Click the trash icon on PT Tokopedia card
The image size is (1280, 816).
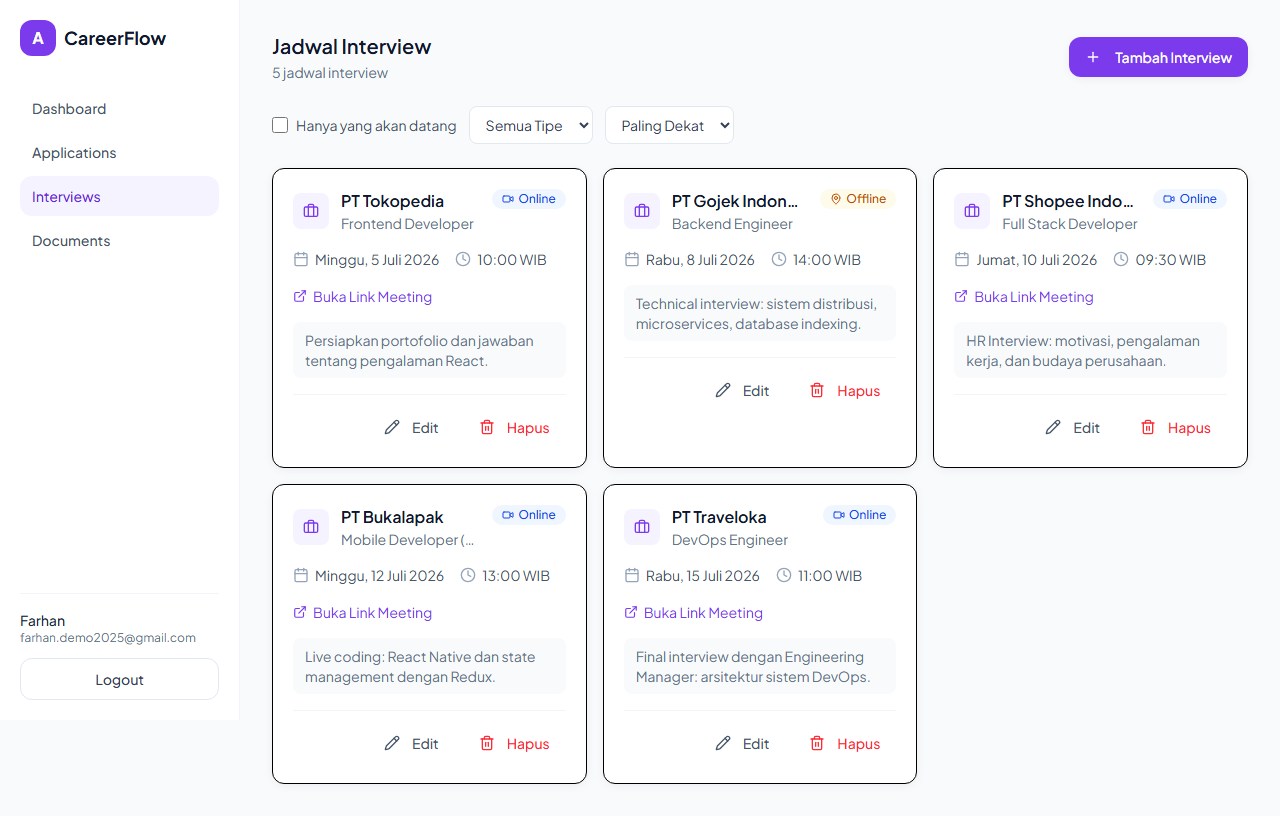[x=487, y=427]
